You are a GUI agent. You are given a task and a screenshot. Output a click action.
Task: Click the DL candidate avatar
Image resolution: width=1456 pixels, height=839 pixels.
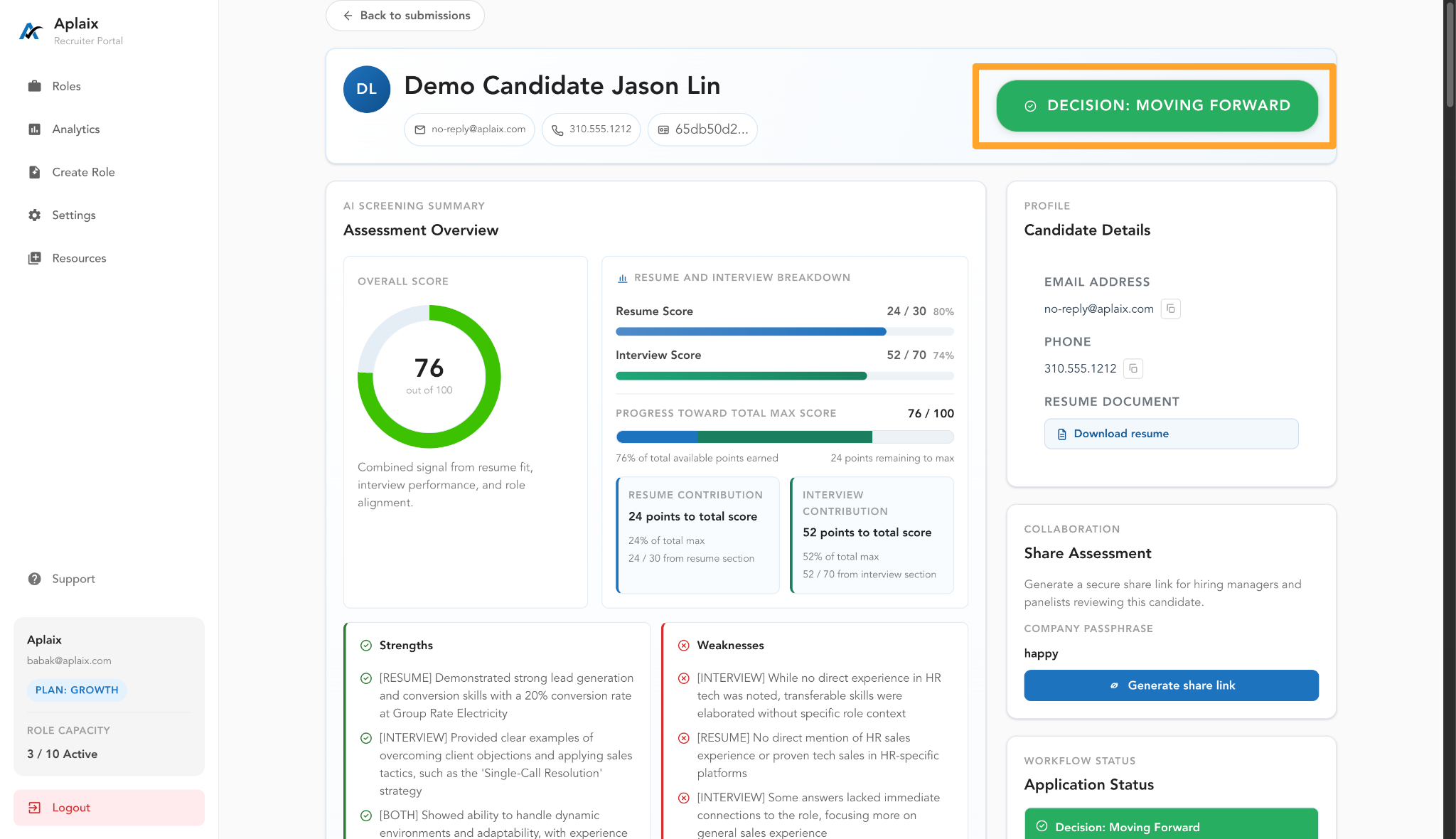click(367, 90)
